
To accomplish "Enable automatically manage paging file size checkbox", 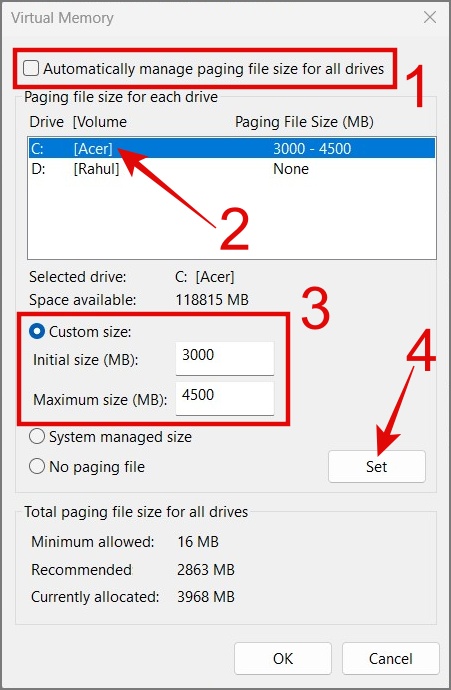I will (31, 68).
